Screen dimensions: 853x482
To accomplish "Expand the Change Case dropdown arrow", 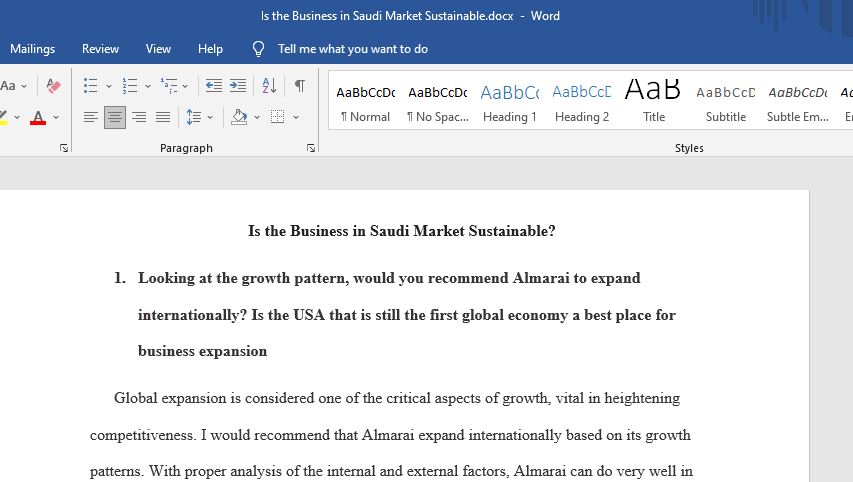I will [x=24, y=86].
